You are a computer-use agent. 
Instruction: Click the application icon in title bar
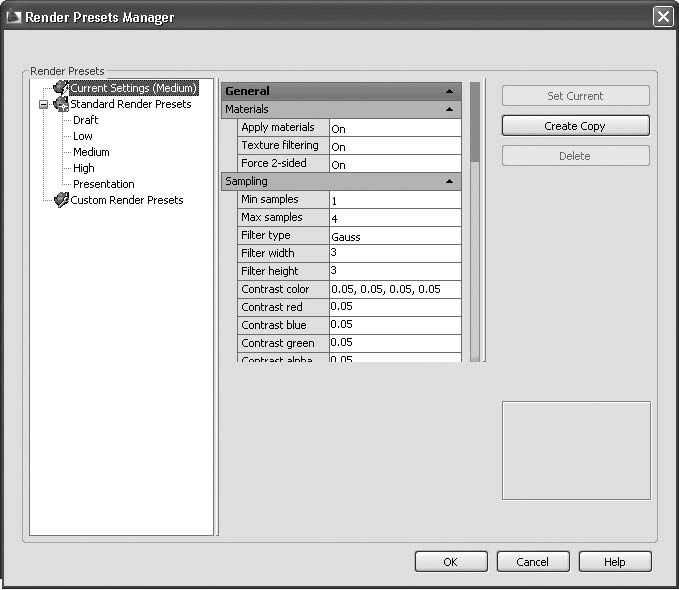tap(13, 17)
